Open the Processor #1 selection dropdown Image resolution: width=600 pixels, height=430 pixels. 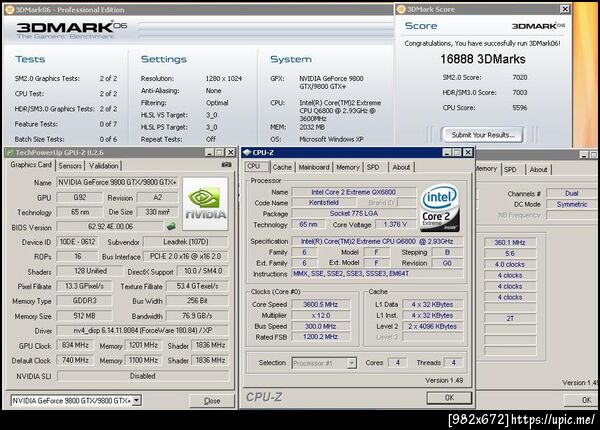352,363
